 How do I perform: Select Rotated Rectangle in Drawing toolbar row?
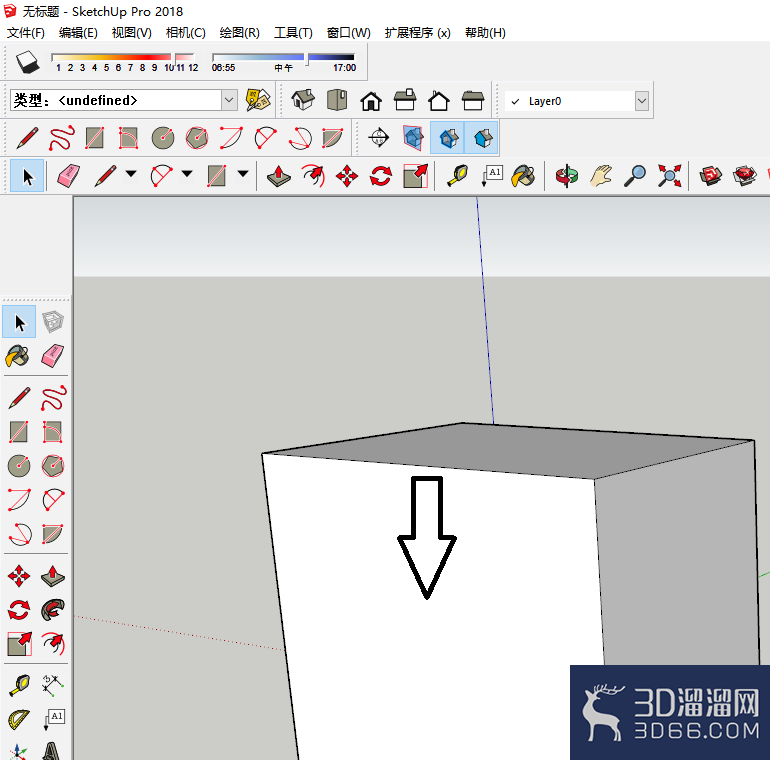click(x=128, y=137)
